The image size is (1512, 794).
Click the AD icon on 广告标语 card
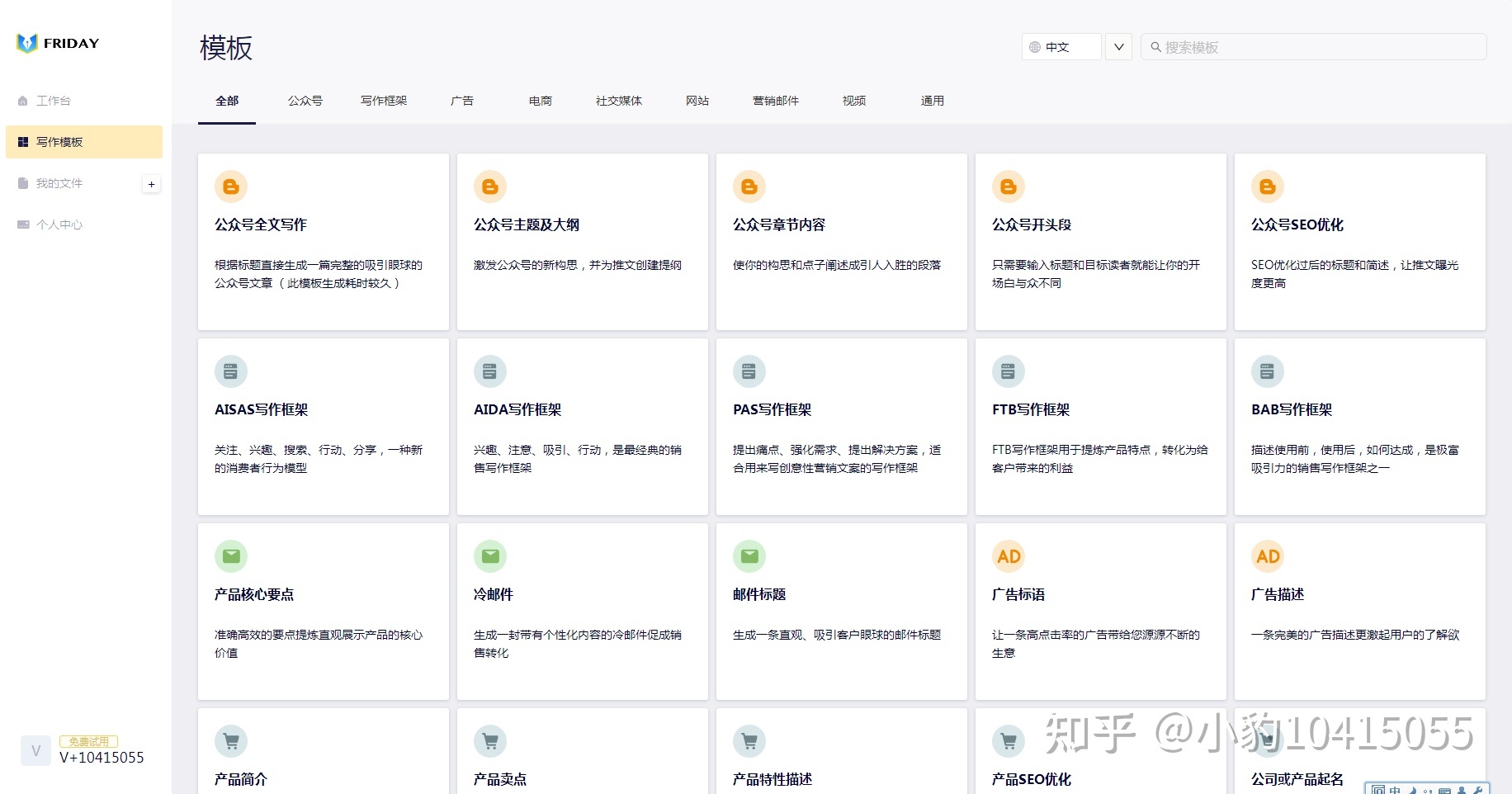[1009, 556]
